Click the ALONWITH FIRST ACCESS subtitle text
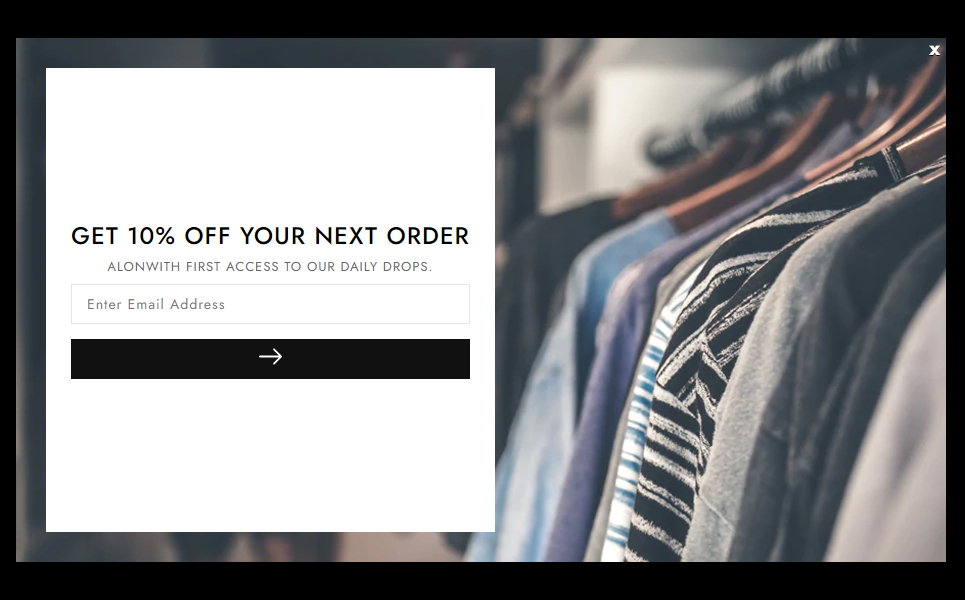The width and height of the screenshot is (965, 600). click(x=270, y=267)
